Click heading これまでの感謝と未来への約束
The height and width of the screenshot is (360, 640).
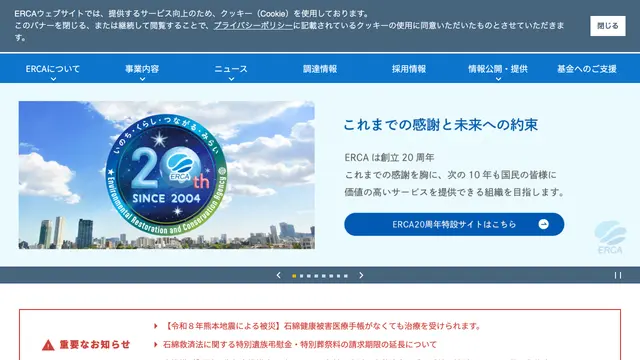(x=440, y=125)
